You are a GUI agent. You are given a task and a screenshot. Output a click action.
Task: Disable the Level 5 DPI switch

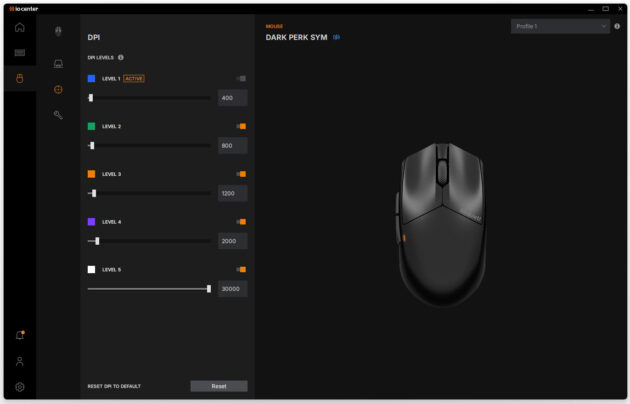pos(241,269)
